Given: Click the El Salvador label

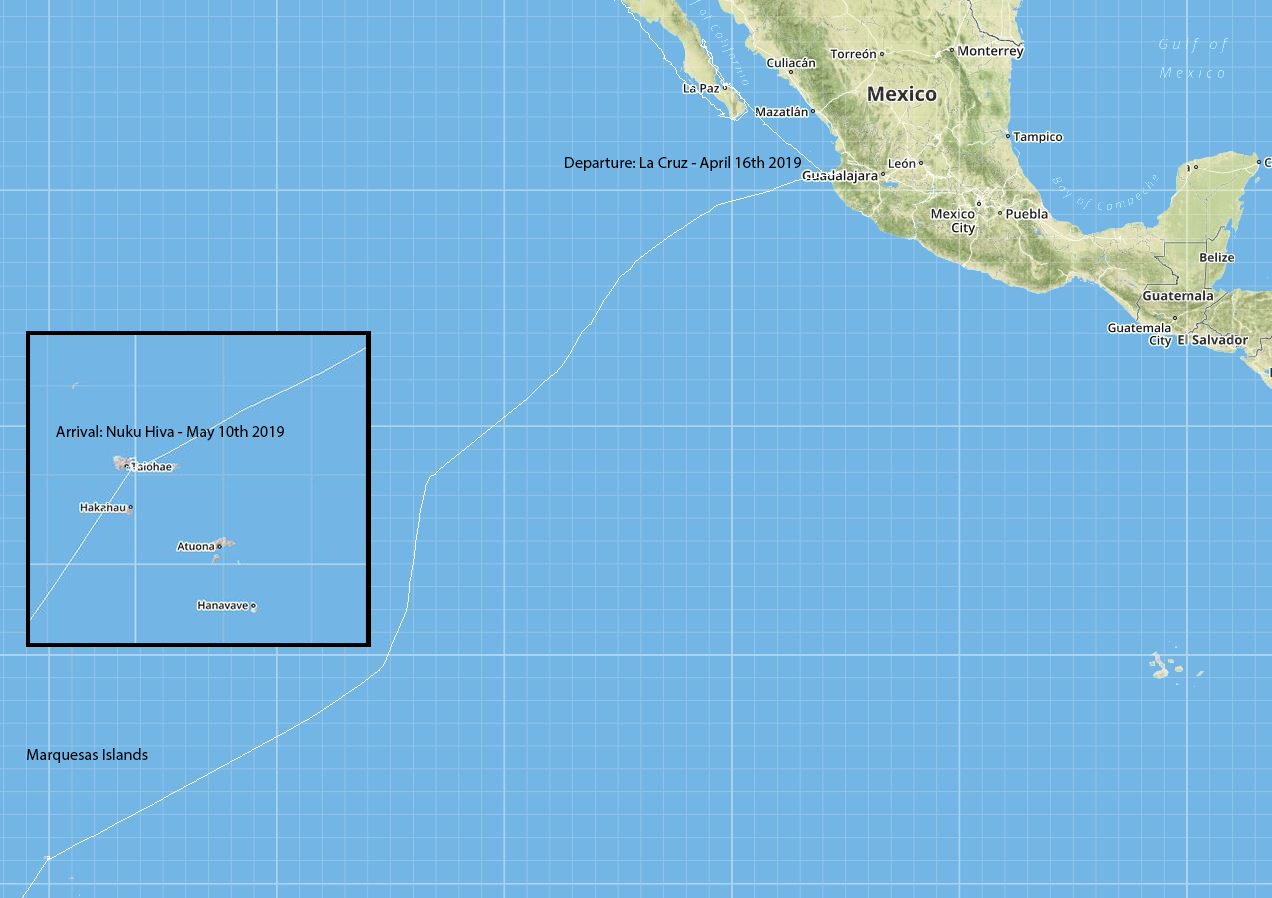Looking at the screenshot, I should (x=1213, y=341).
